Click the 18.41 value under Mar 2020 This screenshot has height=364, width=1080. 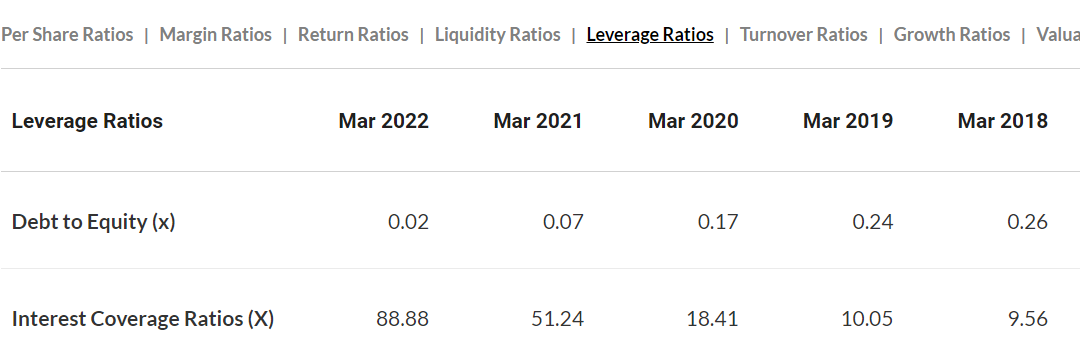click(x=712, y=318)
